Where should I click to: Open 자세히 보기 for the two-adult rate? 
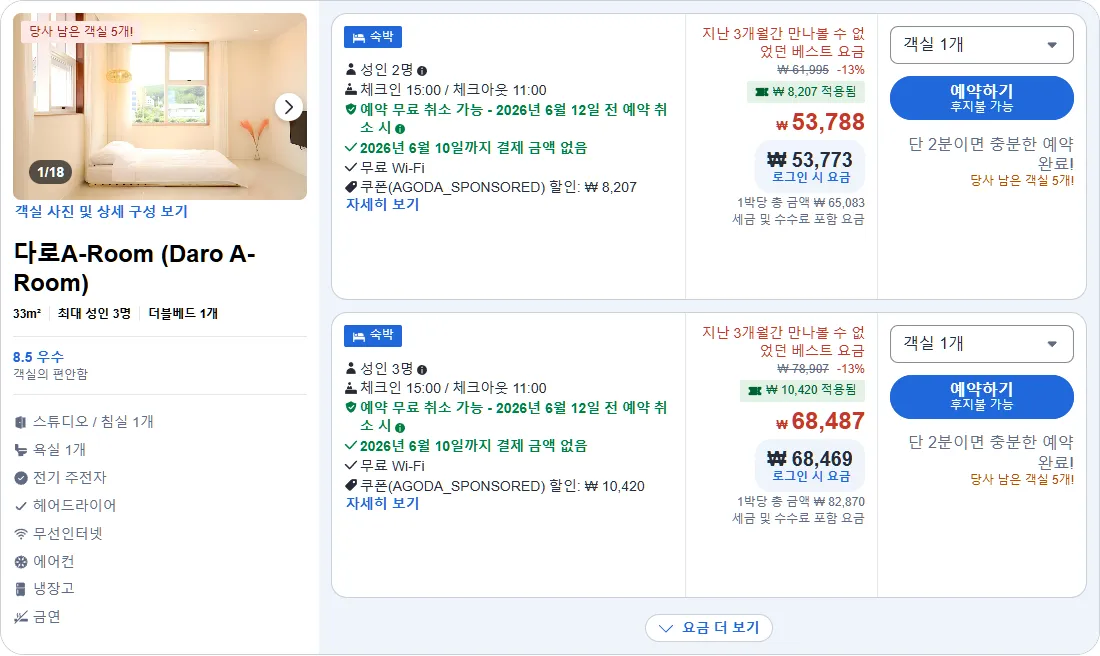382,205
